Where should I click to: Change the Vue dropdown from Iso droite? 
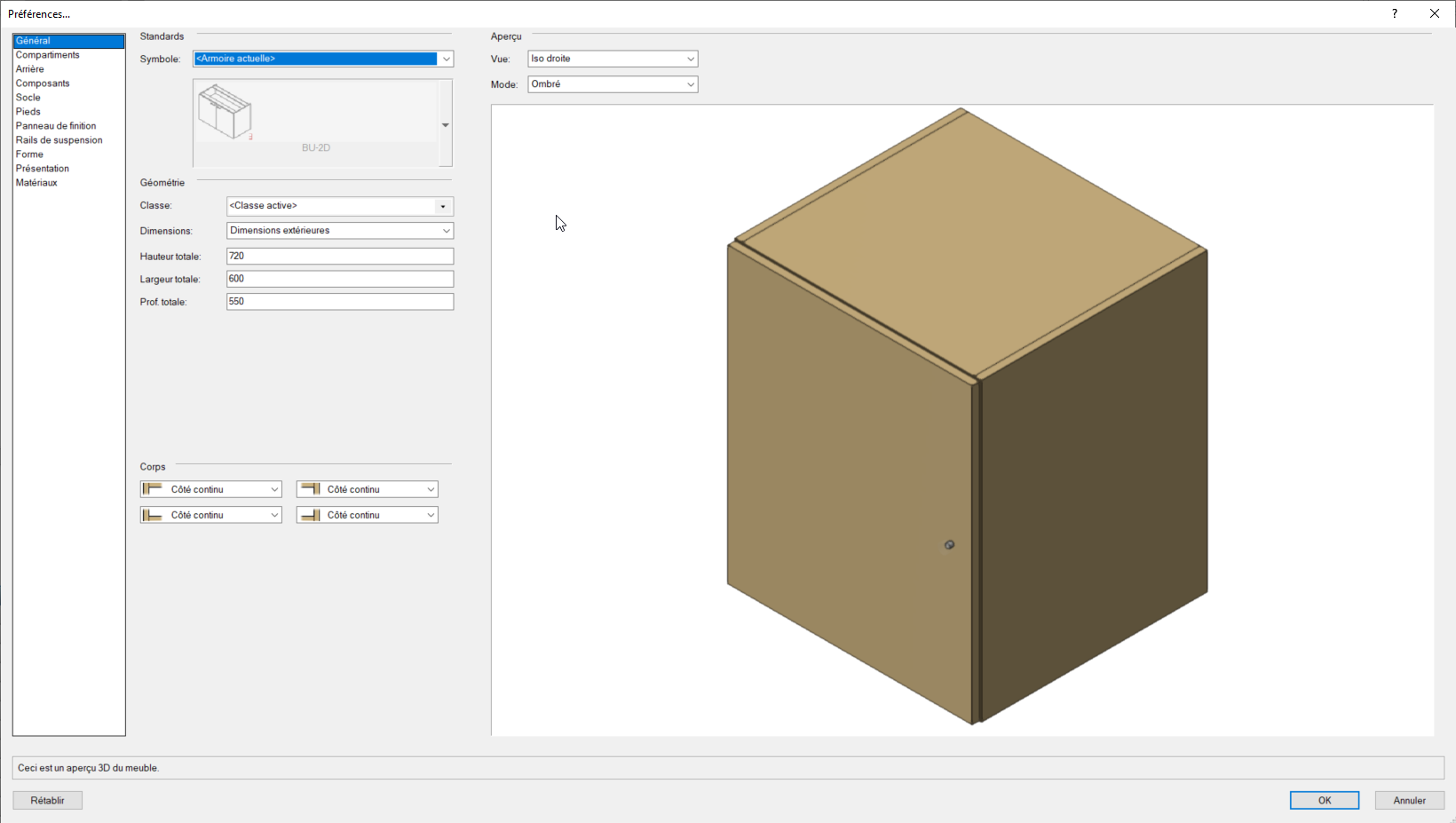[x=613, y=59]
